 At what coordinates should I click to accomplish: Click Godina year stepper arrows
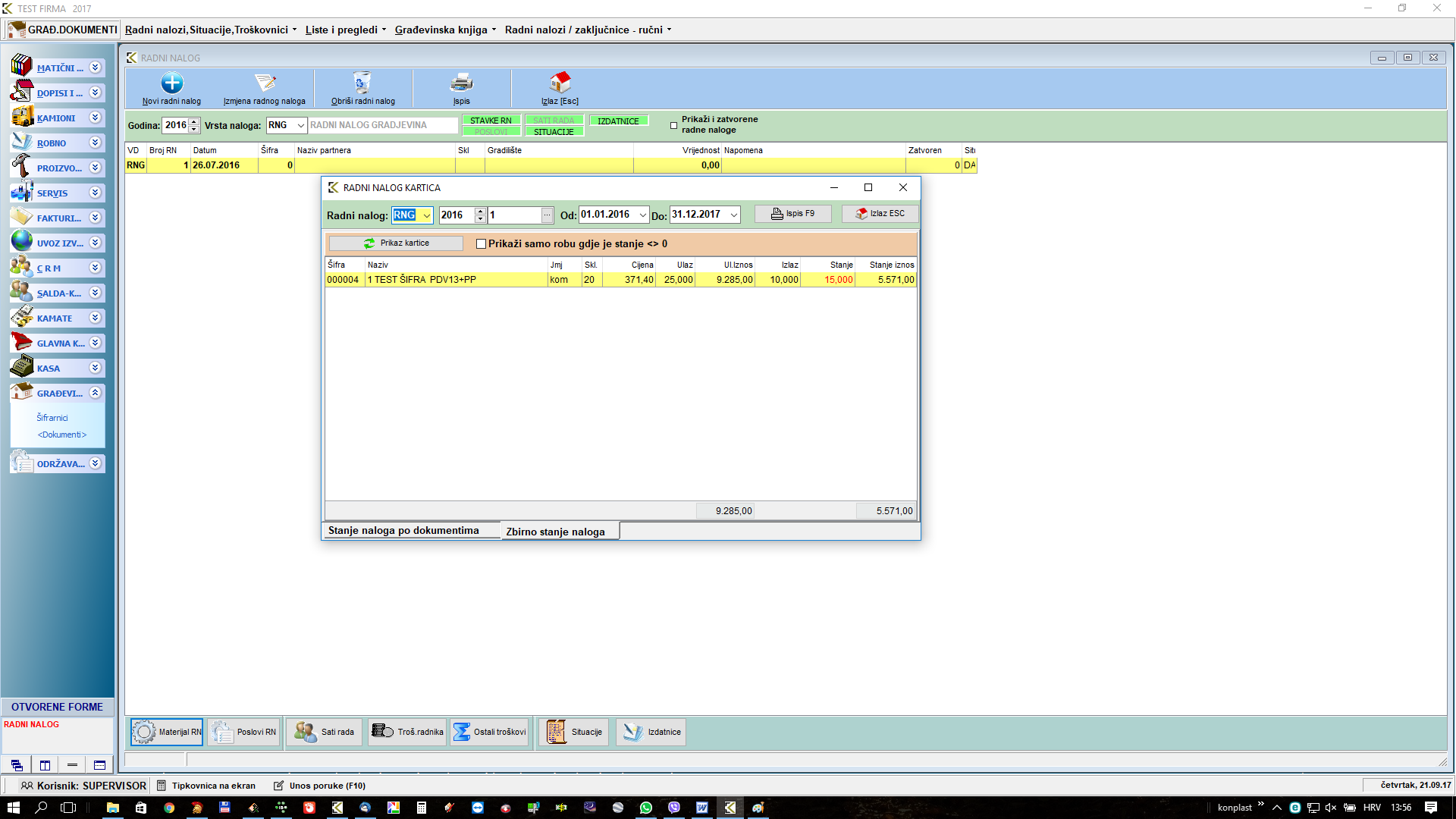(x=194, y=125)
